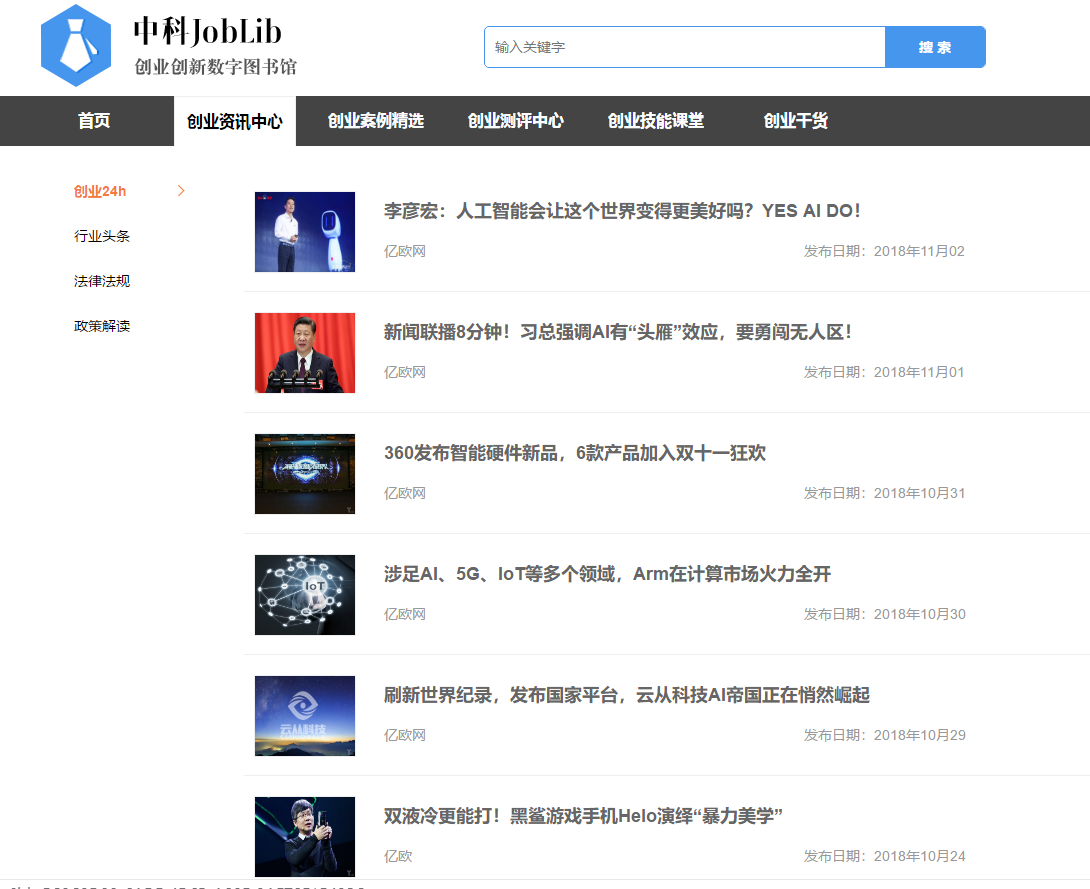This screenshot has height=889, width=1090.
Task: Open article 双液冷更能打！黑鲨游戏手机Helo
Action: point(583,816)
